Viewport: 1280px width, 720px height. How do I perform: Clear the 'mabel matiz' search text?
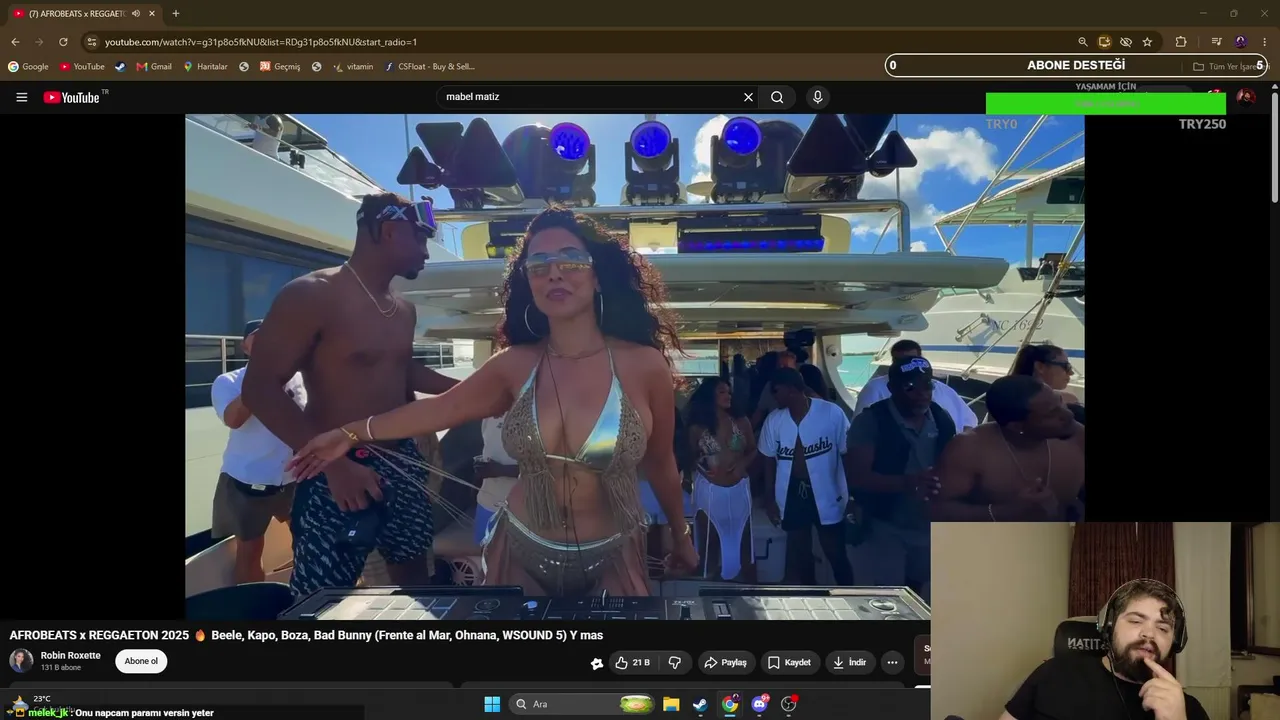point(748,97)
